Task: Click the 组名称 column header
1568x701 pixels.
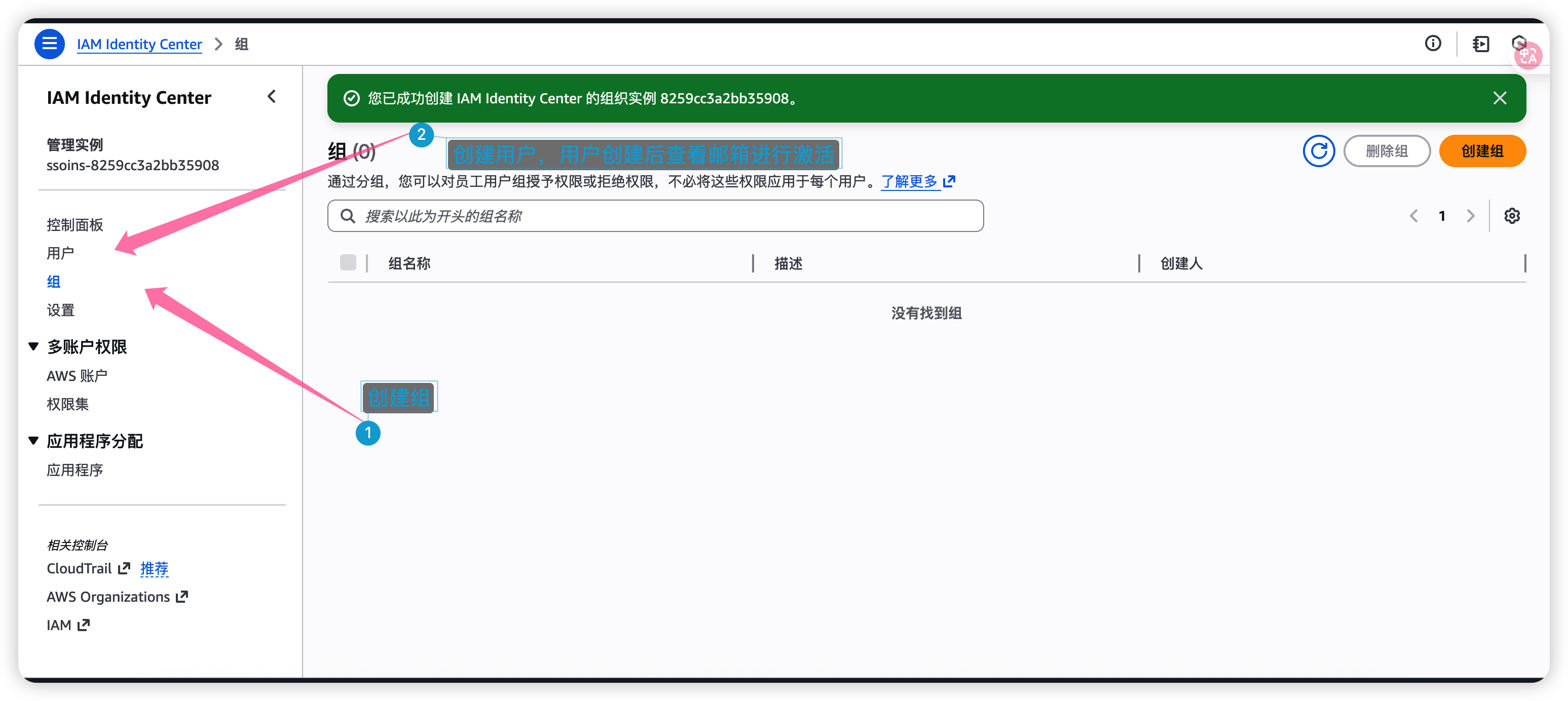Action: click(x=409, y=263)
